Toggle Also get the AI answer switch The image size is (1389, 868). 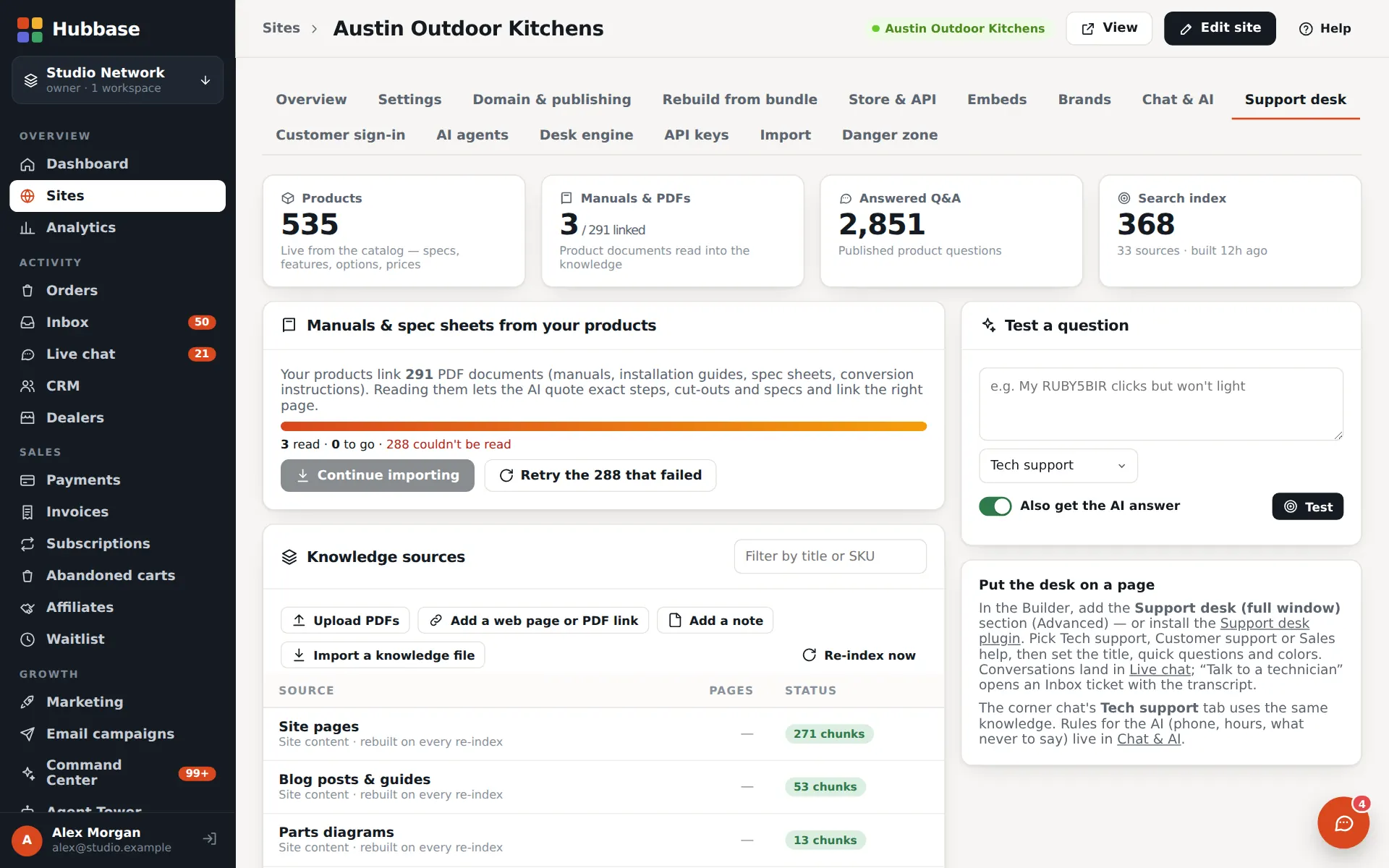[995, 506]
